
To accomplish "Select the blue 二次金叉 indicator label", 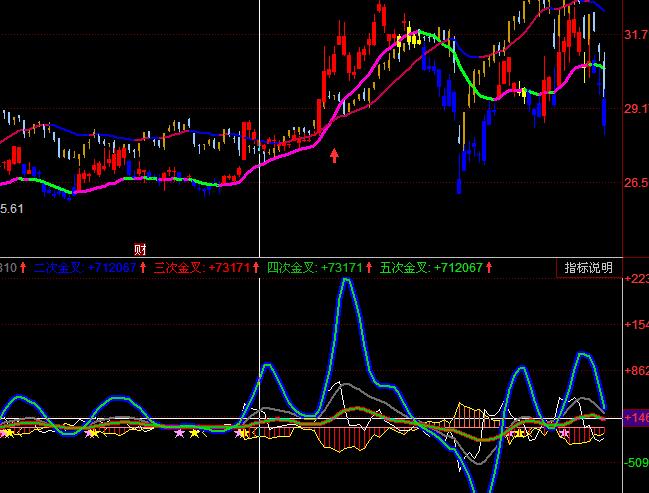I will point(58,268).
